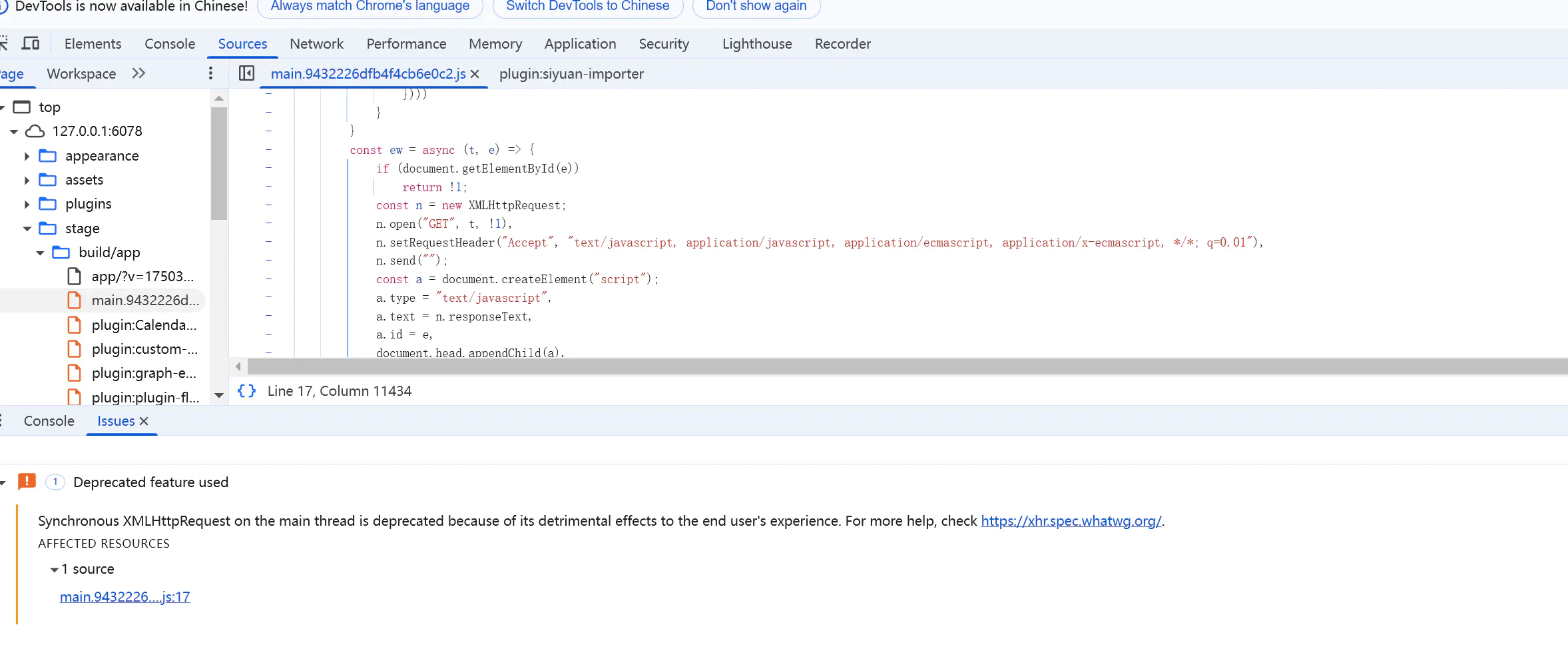Click Switch DevTools to Chinese button
The image size is (1568, 645).
click(587, 7)
